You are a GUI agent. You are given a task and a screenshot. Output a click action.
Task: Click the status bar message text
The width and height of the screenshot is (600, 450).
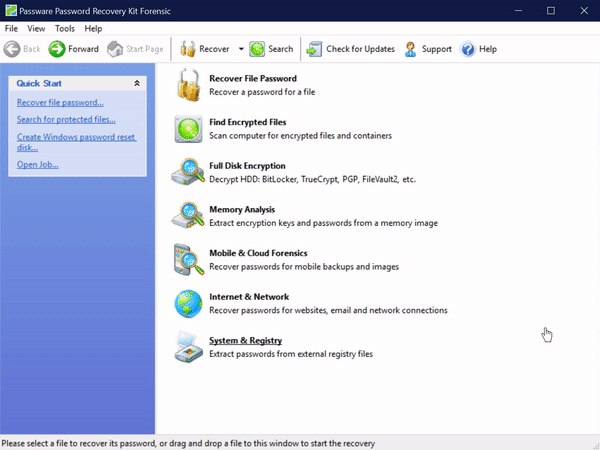point(188,443)
